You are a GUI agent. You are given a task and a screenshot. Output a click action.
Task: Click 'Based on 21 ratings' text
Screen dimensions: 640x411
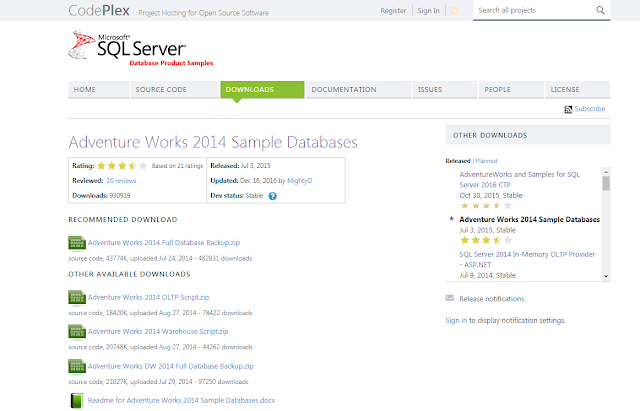177,166
